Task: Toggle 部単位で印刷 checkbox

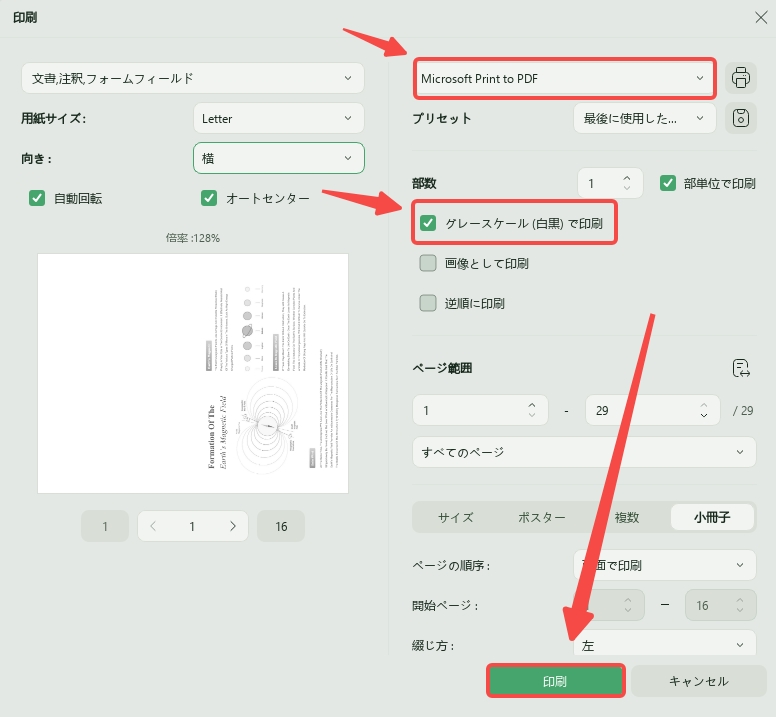Action: click(668, 183)
